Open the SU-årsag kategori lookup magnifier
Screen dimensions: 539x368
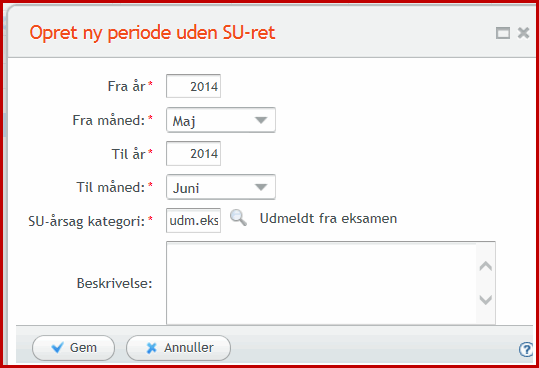pos(238,218)
